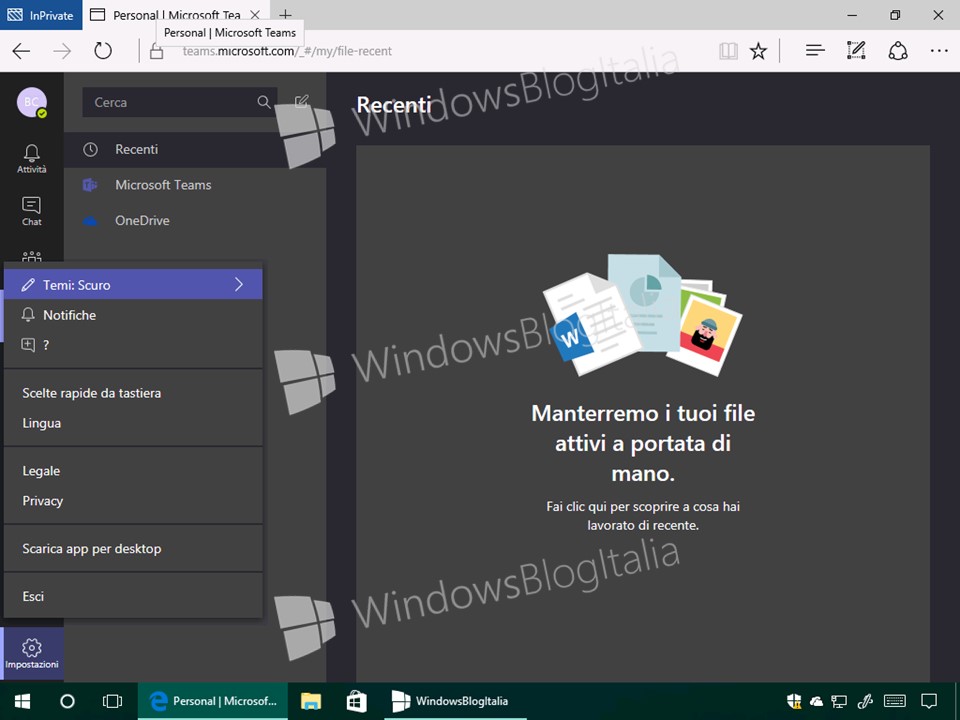Open Edge reading view icon
Image resolution: width=960 pixels, height=720 pixels.
(729, 51)
